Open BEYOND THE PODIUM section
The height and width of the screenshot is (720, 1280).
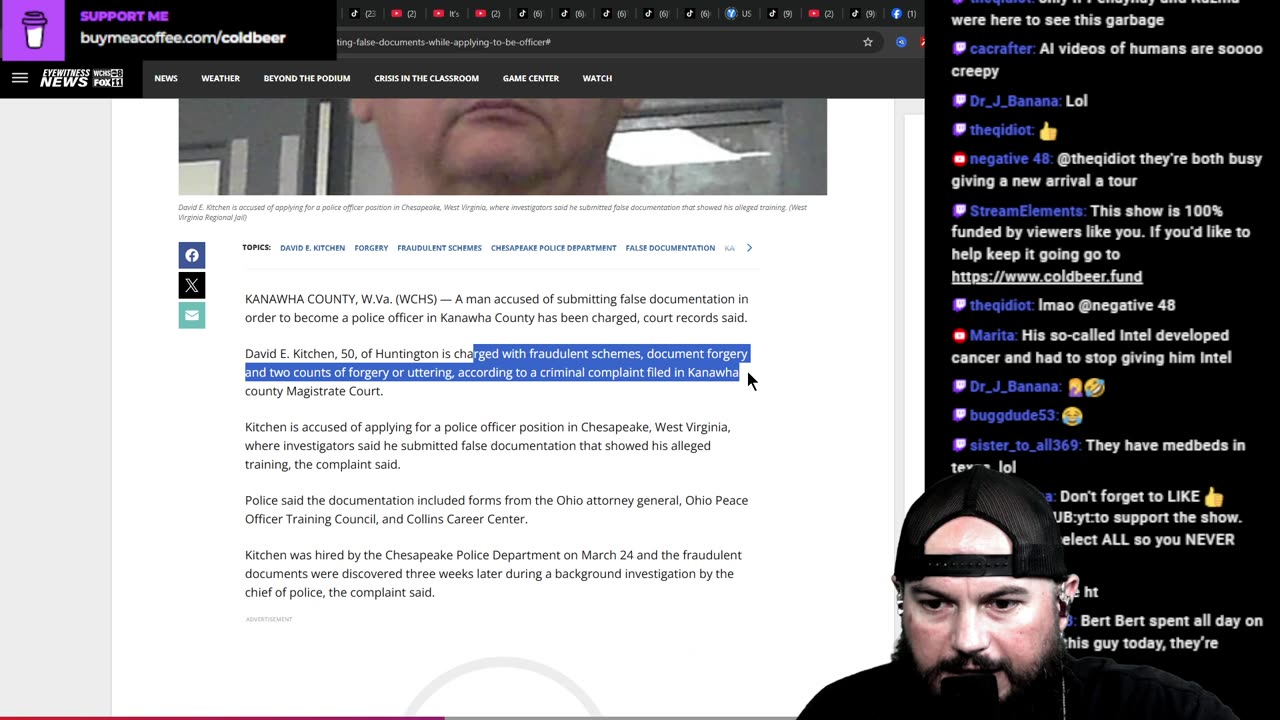point(307,78)
